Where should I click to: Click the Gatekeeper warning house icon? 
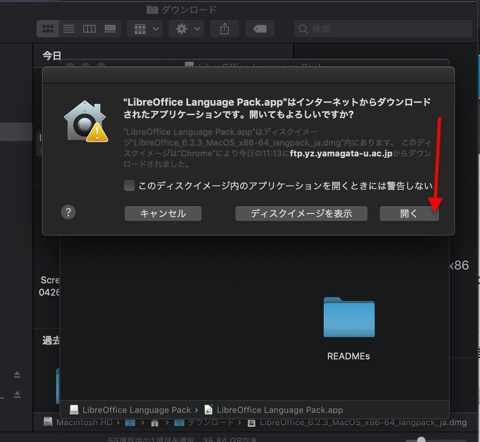tap(86, 121)
